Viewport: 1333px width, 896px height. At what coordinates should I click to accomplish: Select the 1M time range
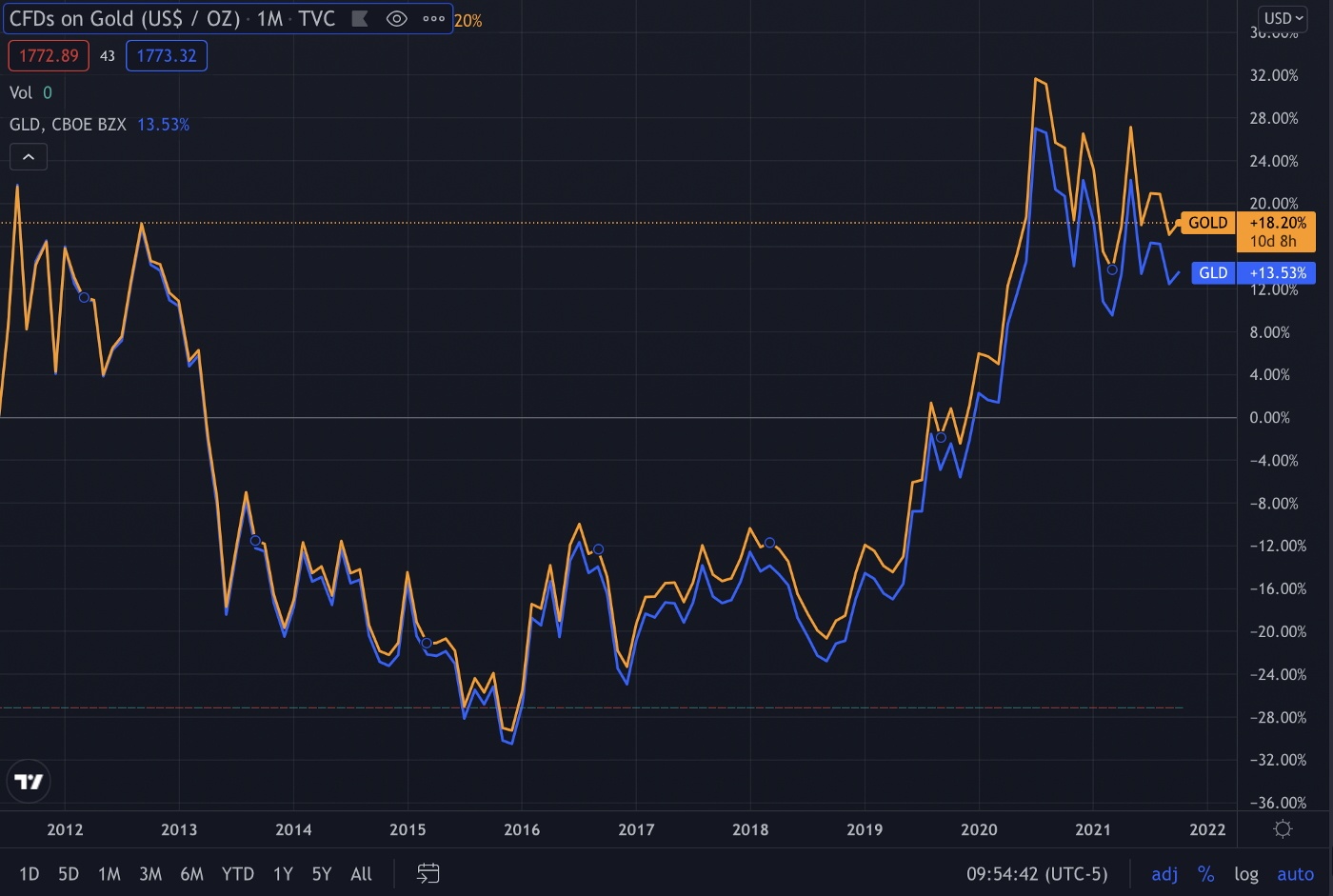pyautogui.click(x=109, y=873)
